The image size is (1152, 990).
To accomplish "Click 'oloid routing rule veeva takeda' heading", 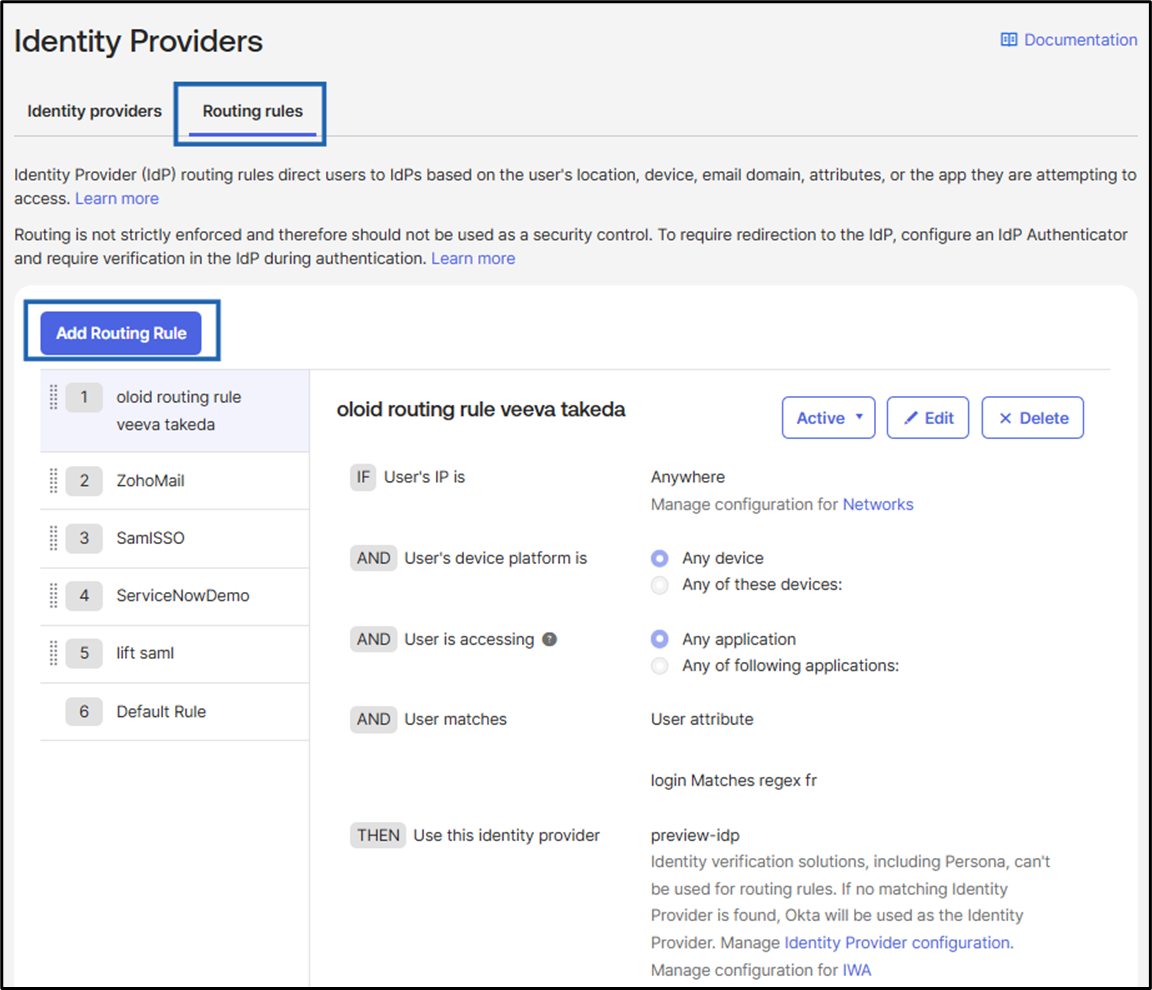I will pyautogui.click(x=480, y=409).
